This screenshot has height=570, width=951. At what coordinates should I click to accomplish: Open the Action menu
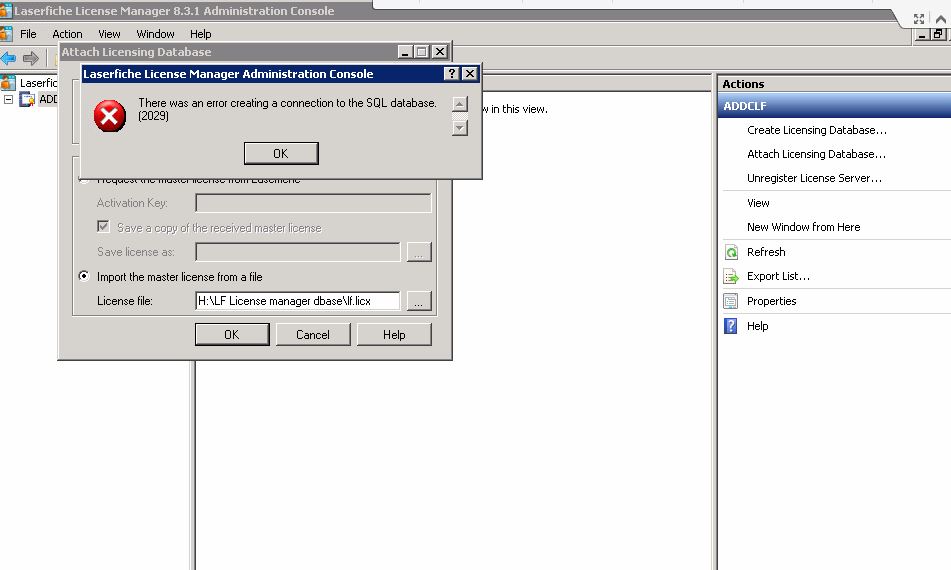[67, 34]
